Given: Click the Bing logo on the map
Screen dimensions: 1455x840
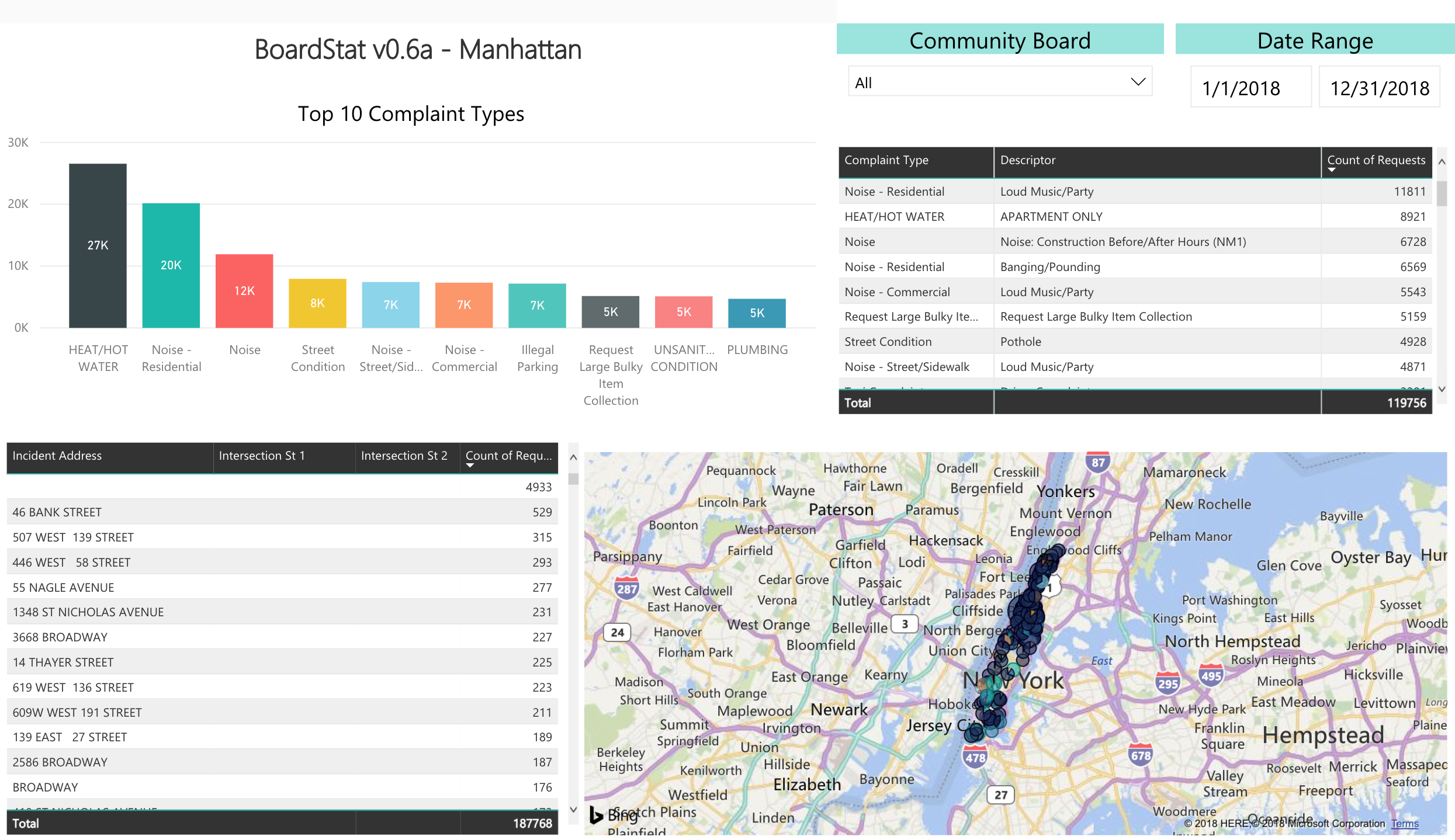Looking at the screenshot, I should pyautogui.click(x=597, y=814).
